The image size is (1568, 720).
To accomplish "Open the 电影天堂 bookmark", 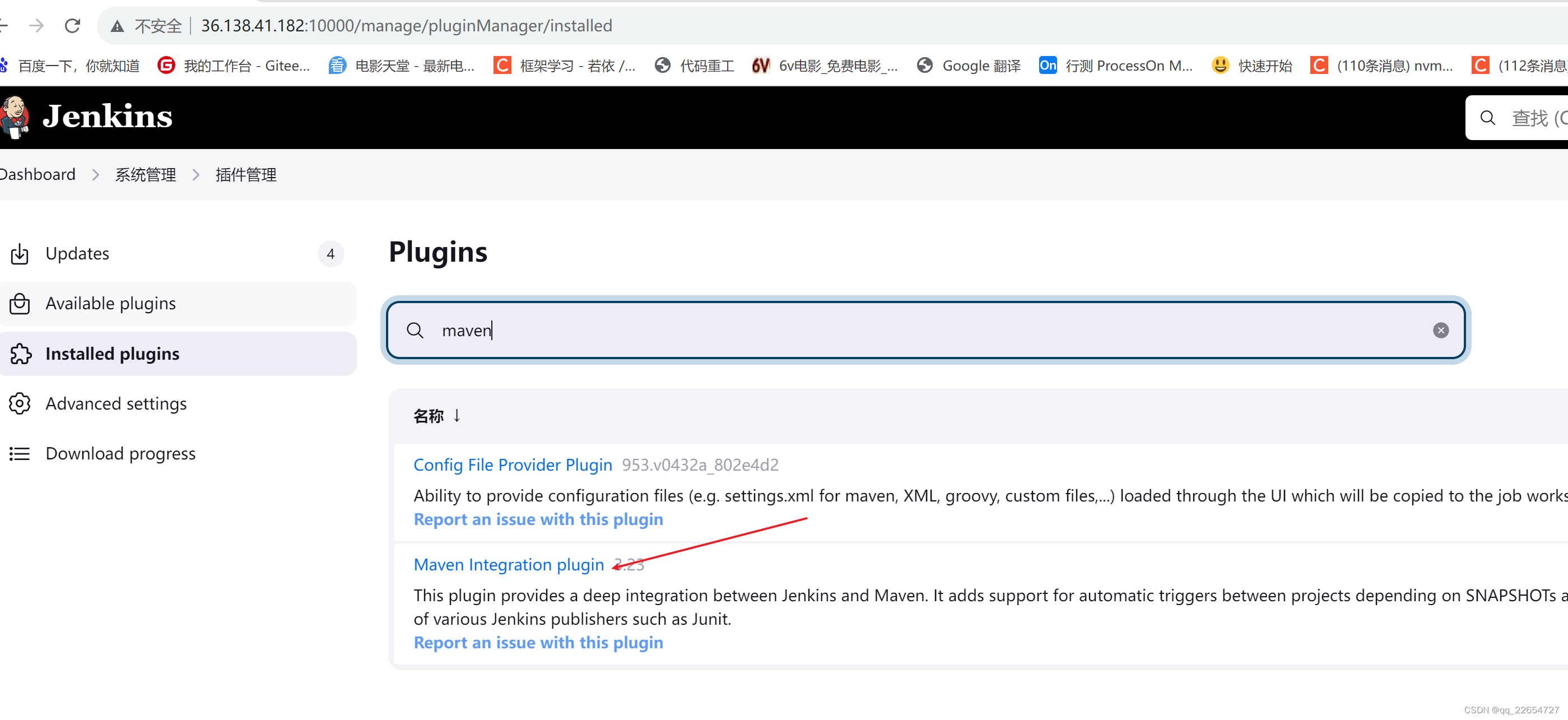I will click(x=402, y=65).
